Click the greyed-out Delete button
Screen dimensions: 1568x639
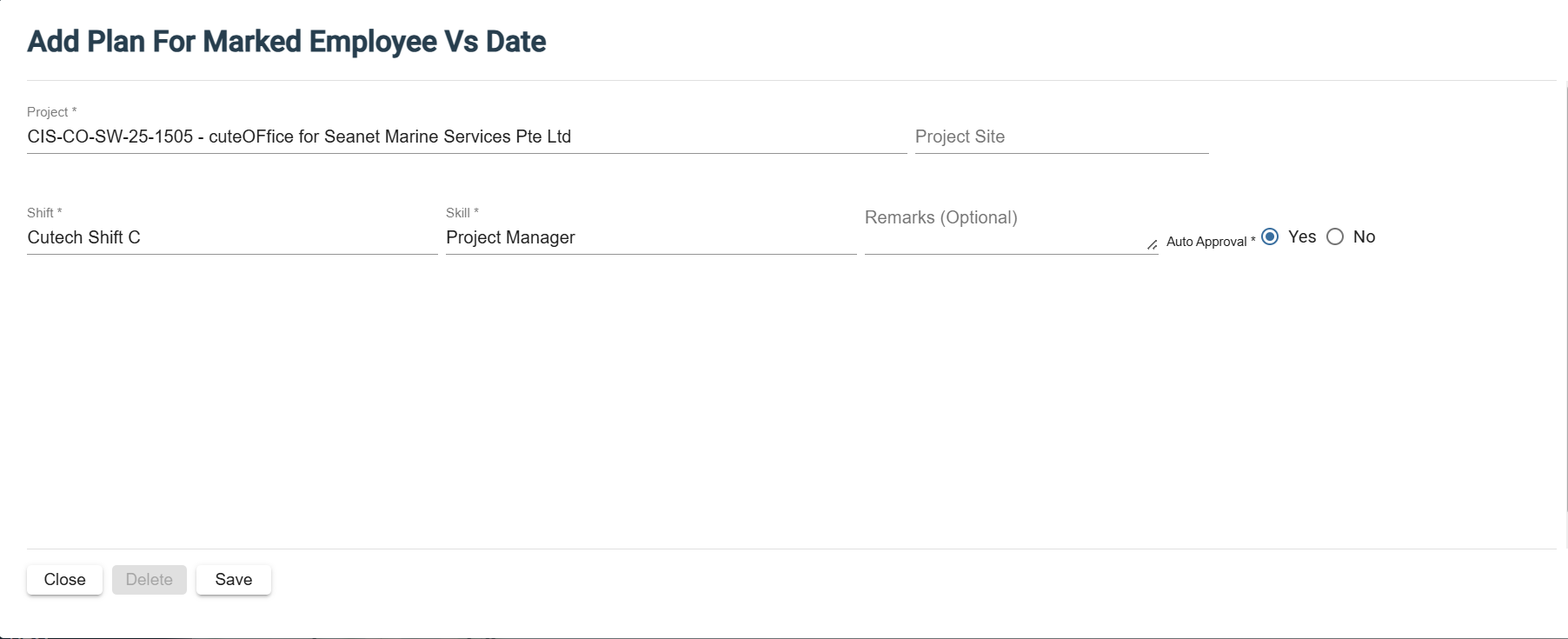[149, 580]
